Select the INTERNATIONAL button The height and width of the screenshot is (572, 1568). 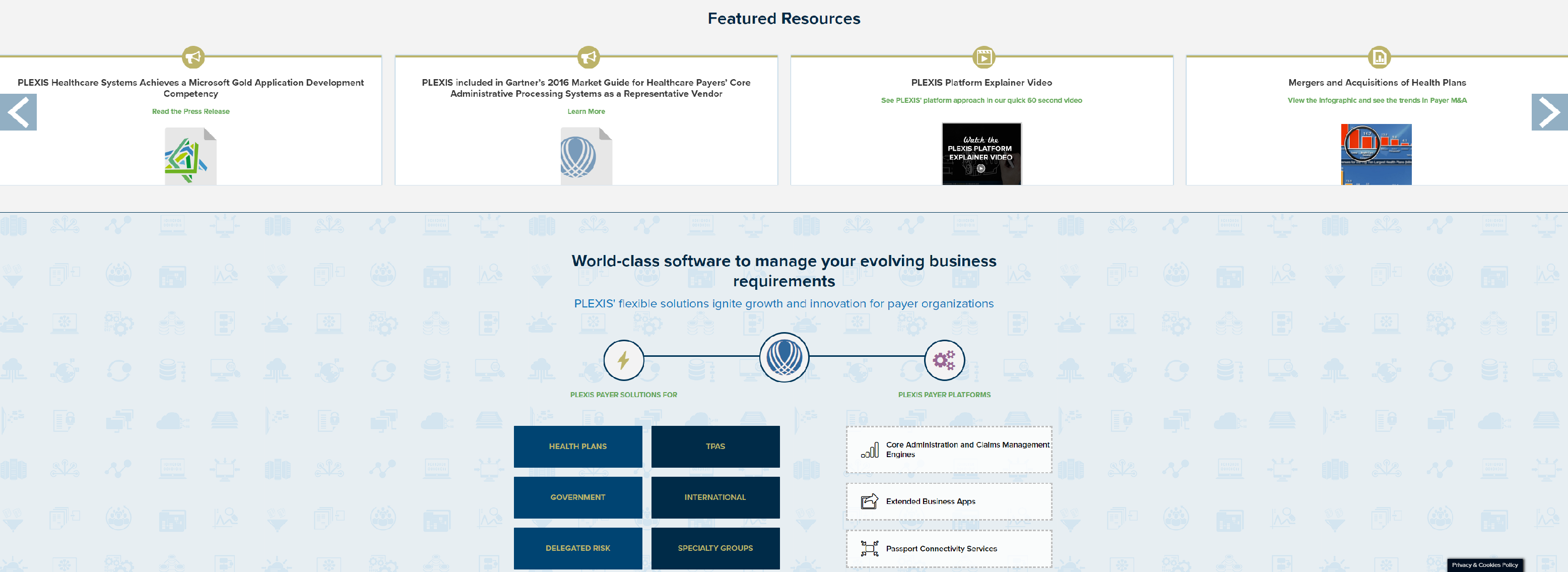tap(715, 498)
